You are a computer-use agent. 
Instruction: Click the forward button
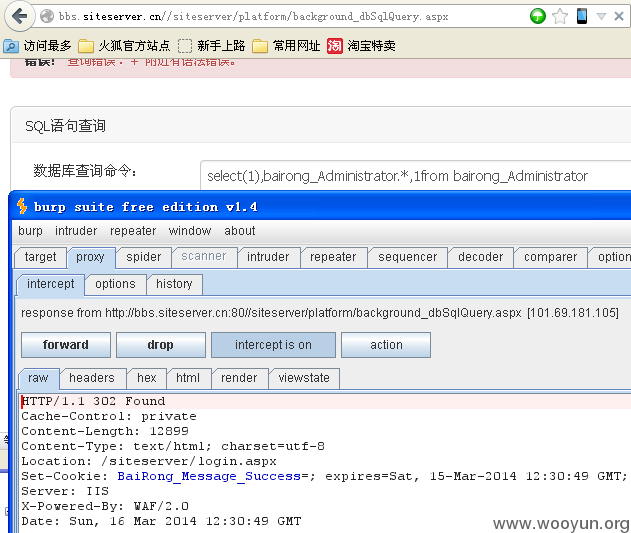click(x=66, y=345)
